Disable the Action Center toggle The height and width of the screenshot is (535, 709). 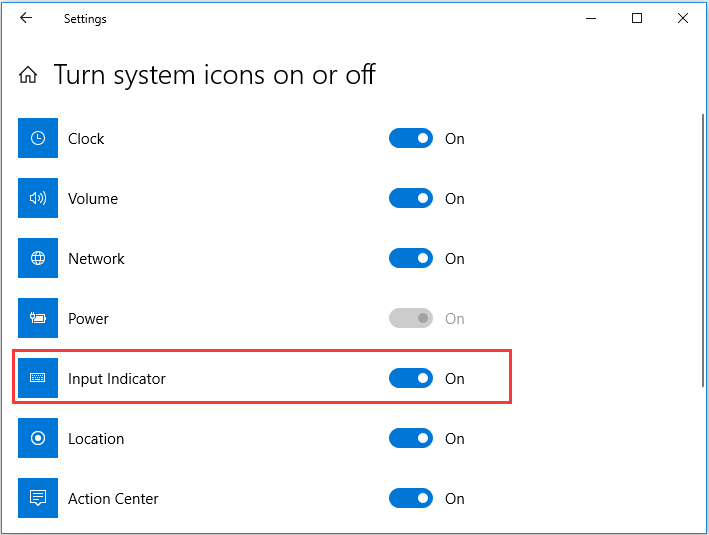411,498
